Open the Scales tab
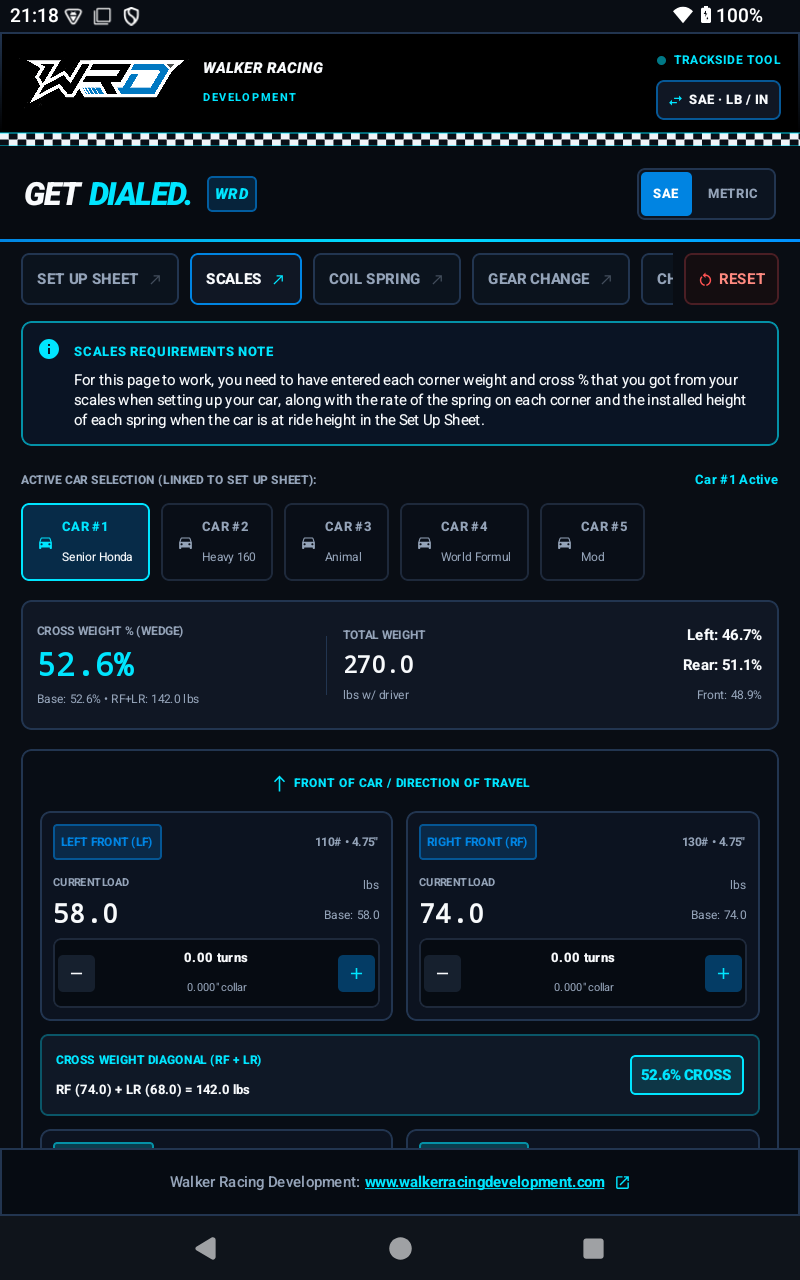The height and width of the screenshot is (1280, 800). click(x=246, y=279)
